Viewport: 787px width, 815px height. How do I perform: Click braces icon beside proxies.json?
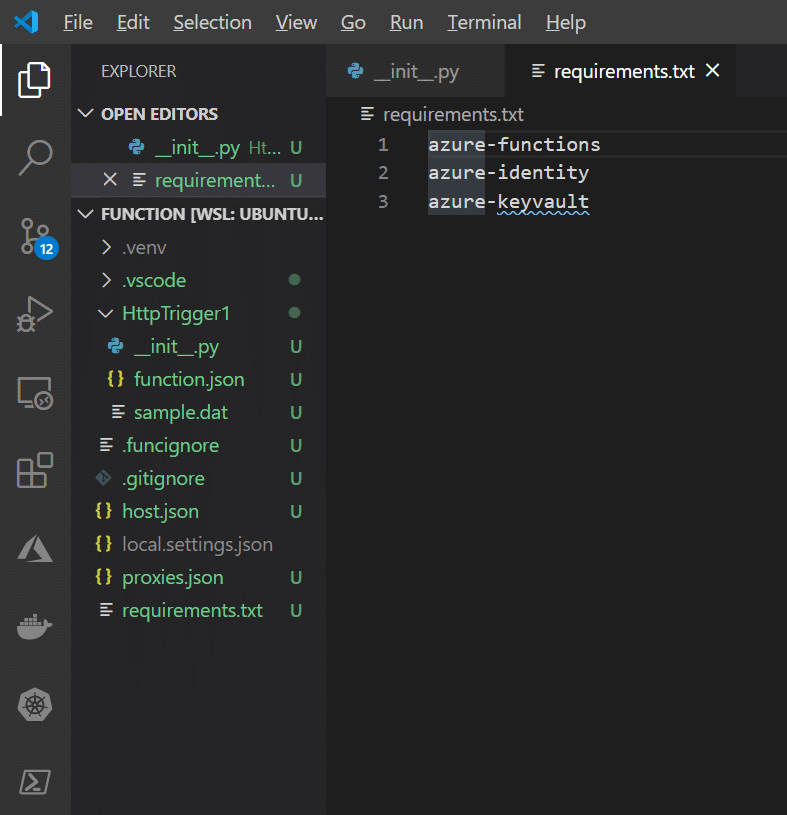pyautogui.click(x=103, y=577)
